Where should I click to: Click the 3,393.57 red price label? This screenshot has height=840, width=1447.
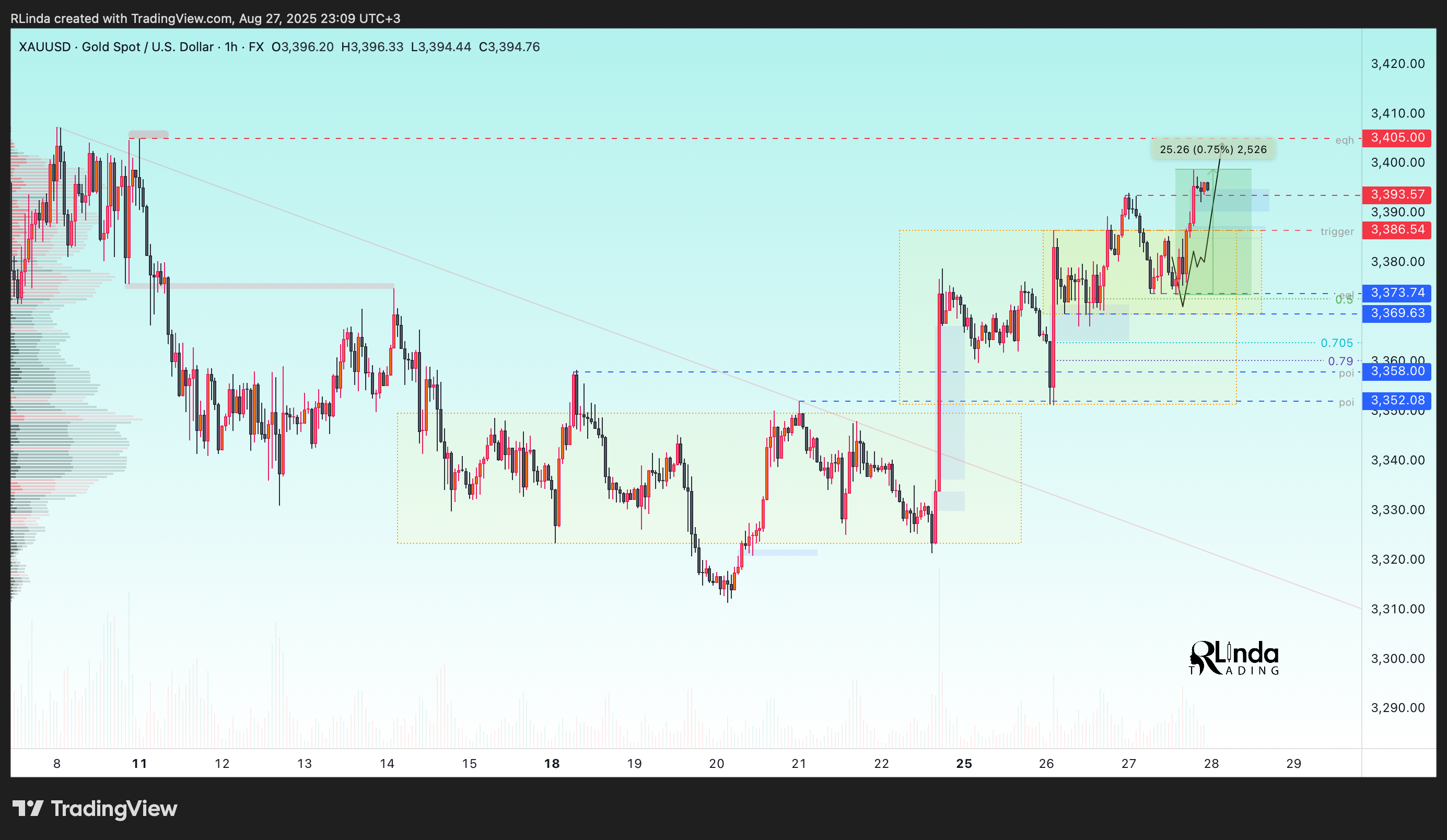coord(1396,195)
